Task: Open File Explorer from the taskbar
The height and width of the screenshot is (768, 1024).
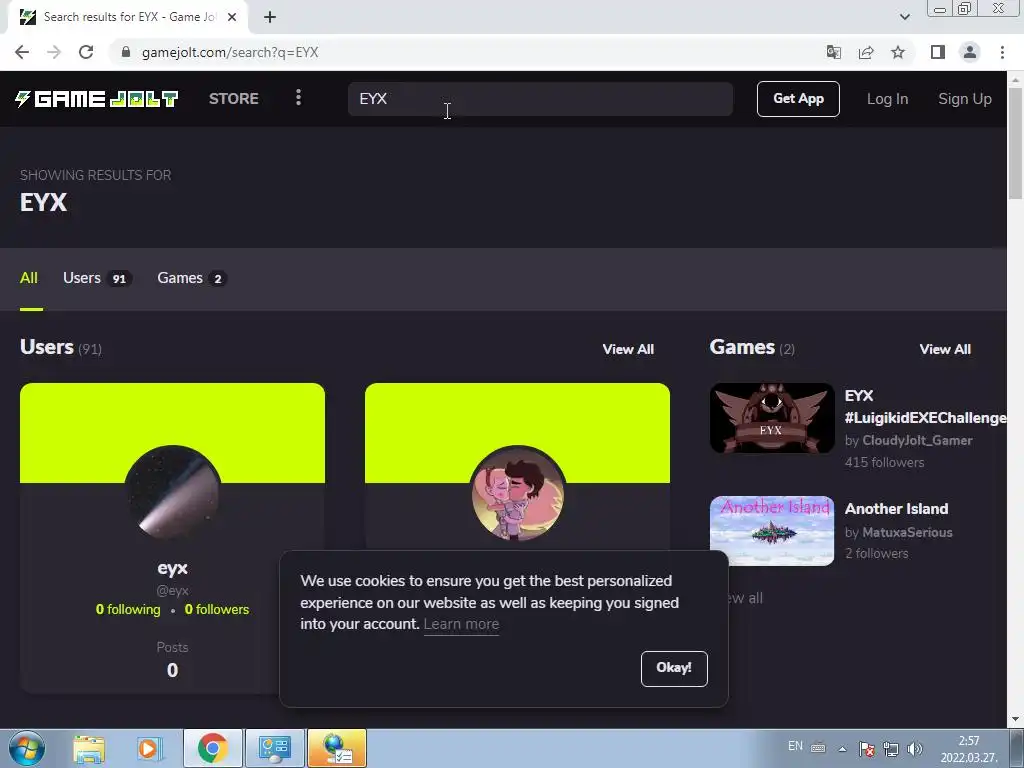Action: [x=88, y=748]
